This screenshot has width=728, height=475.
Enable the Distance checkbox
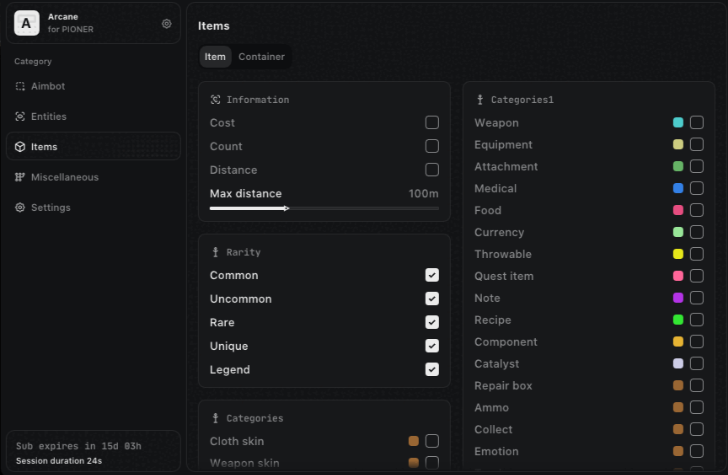coord(432,170)
